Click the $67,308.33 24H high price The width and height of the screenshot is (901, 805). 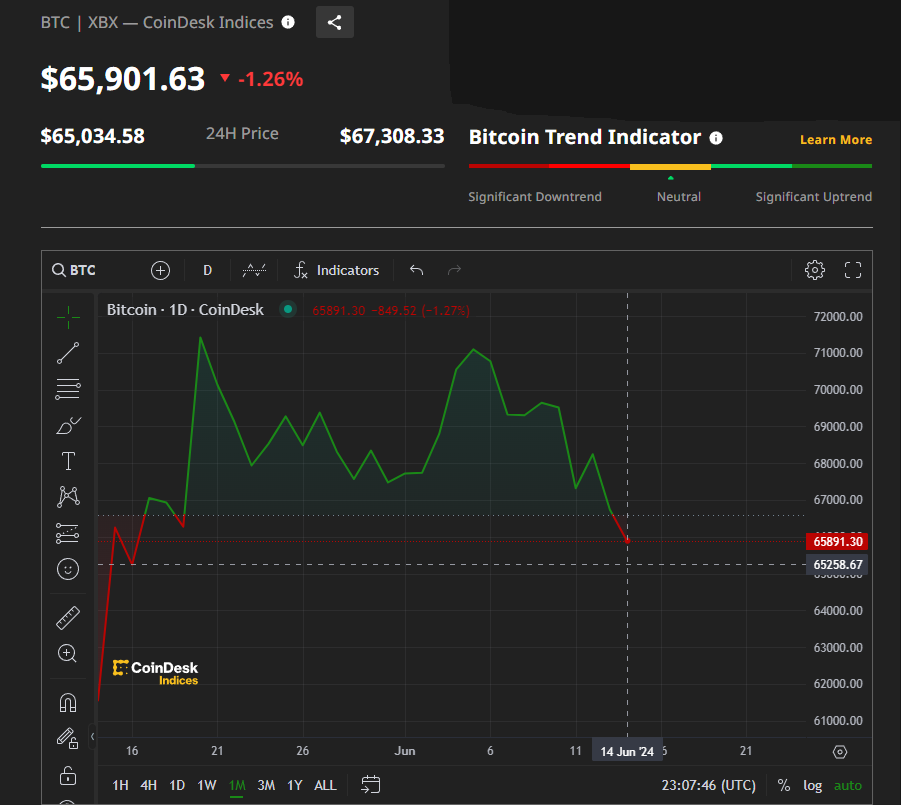point(392,136)
